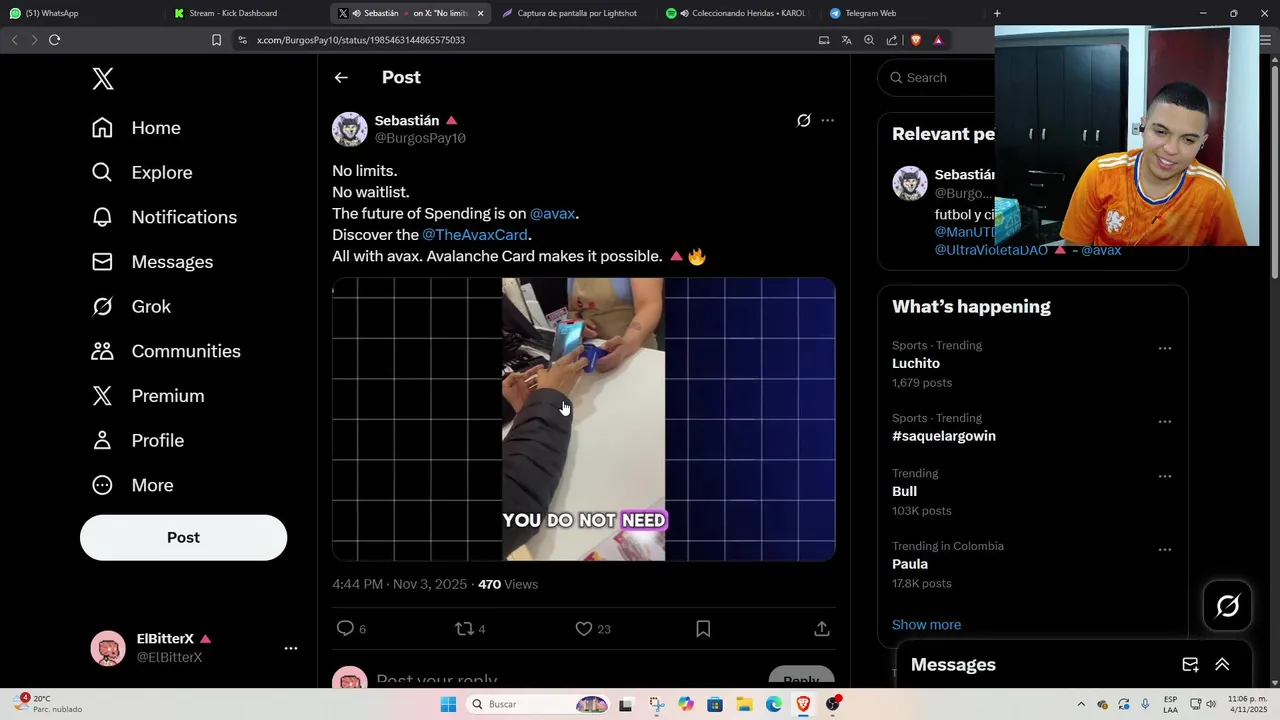
Task: Click the share icon on the post
Action: 822,628
